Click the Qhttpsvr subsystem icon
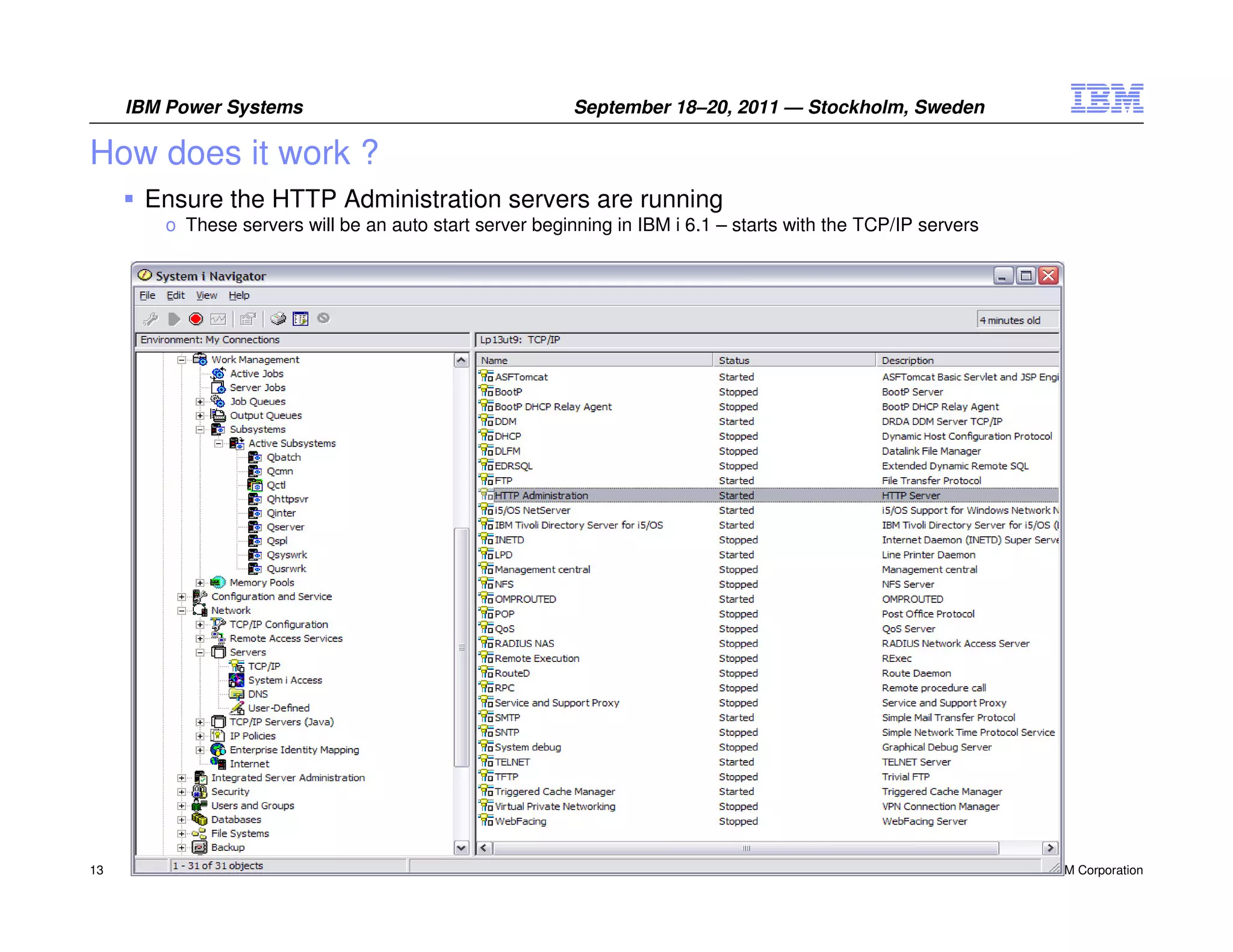 tap(255, 499)
